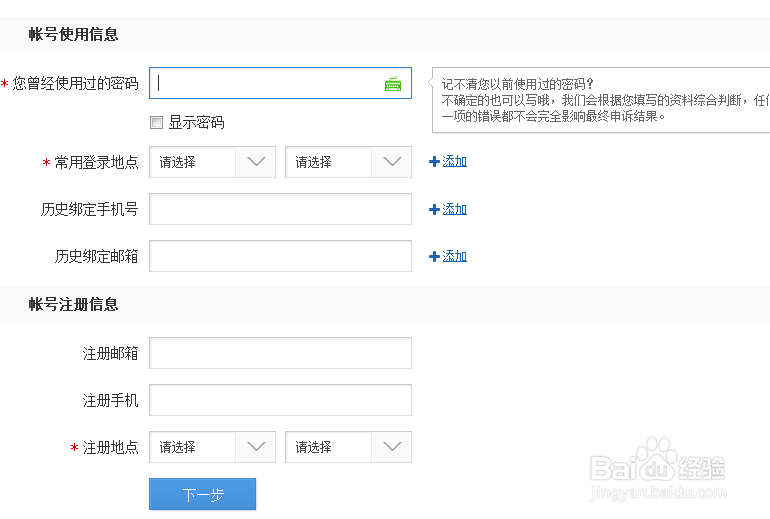Viewport: 770px width, 519px height.
Task: Click the 下一步 button
Action: click(202, 494)
